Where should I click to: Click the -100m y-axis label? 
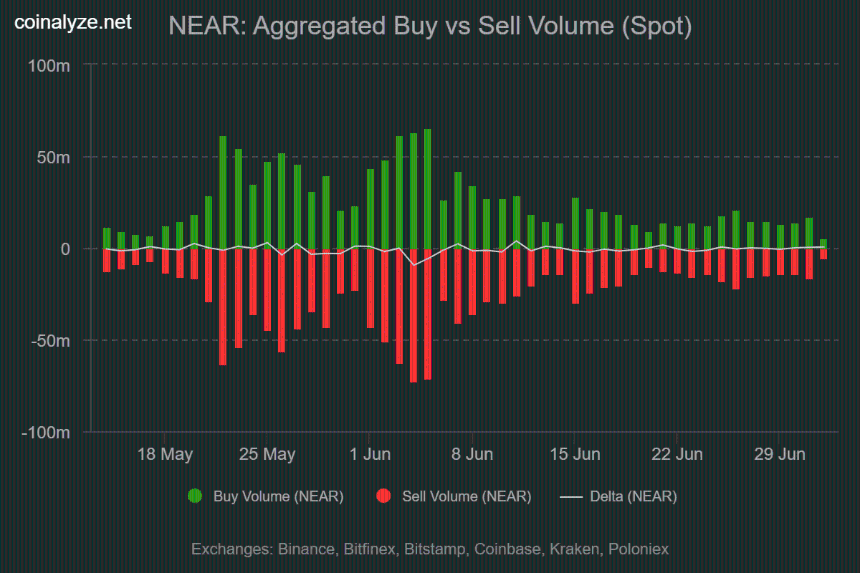click(x=46, y=433)
